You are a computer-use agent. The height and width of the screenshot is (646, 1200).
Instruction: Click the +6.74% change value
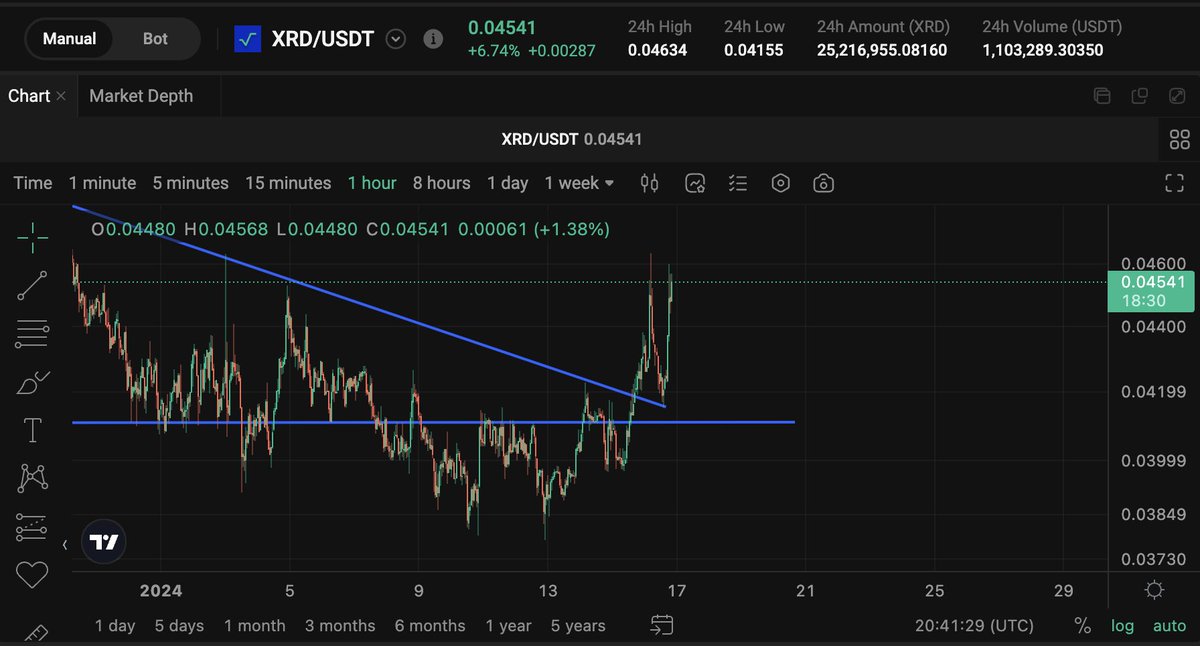(494, 50)
